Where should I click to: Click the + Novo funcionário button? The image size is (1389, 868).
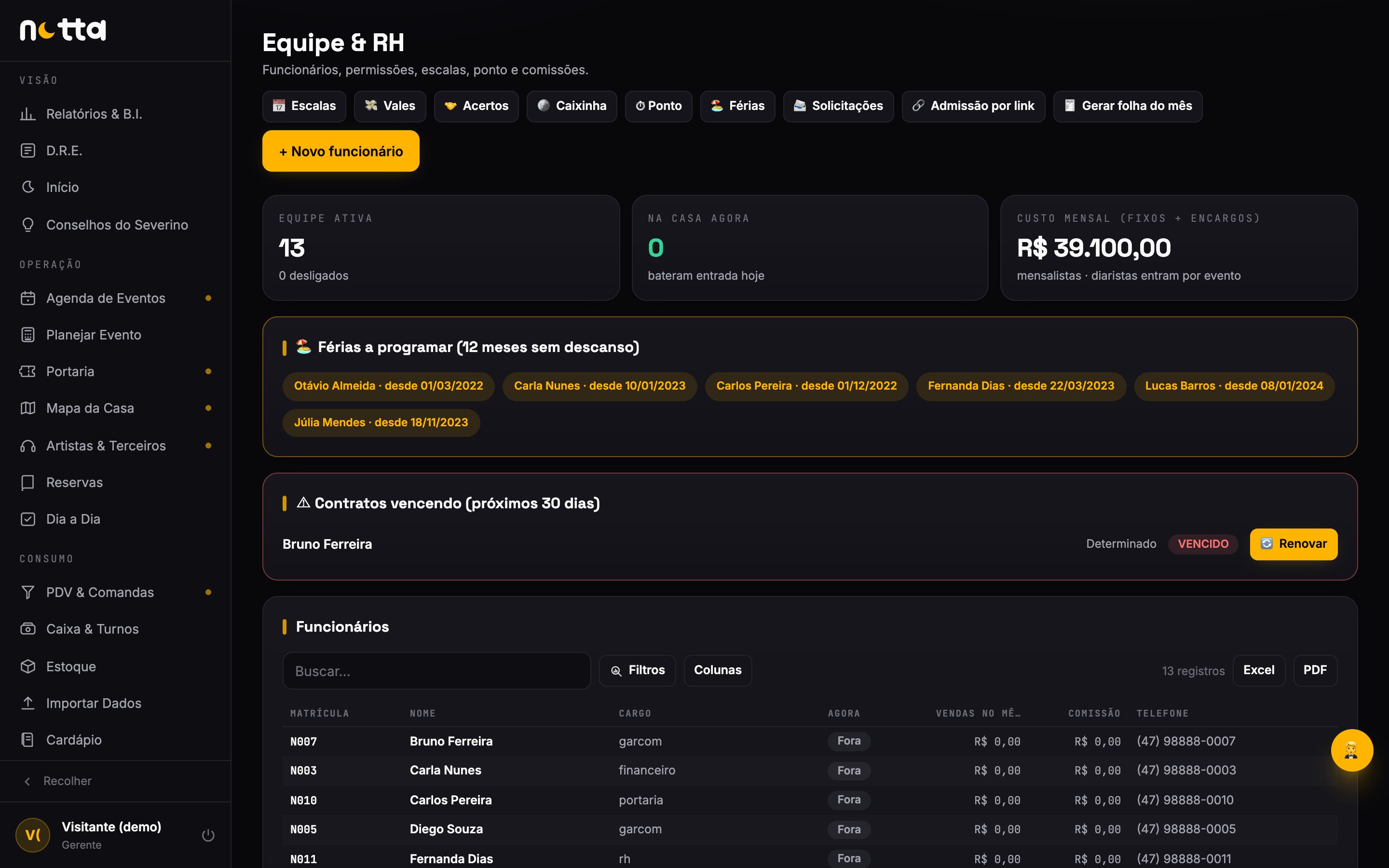(340, 151)
